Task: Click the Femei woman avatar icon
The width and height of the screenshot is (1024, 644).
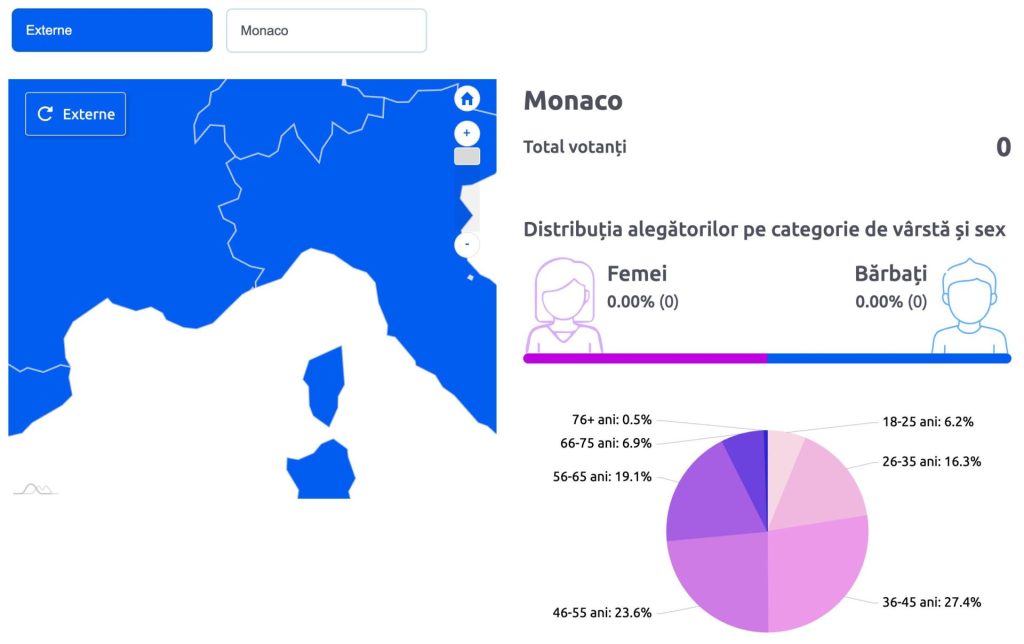Action: click(564, 305)
